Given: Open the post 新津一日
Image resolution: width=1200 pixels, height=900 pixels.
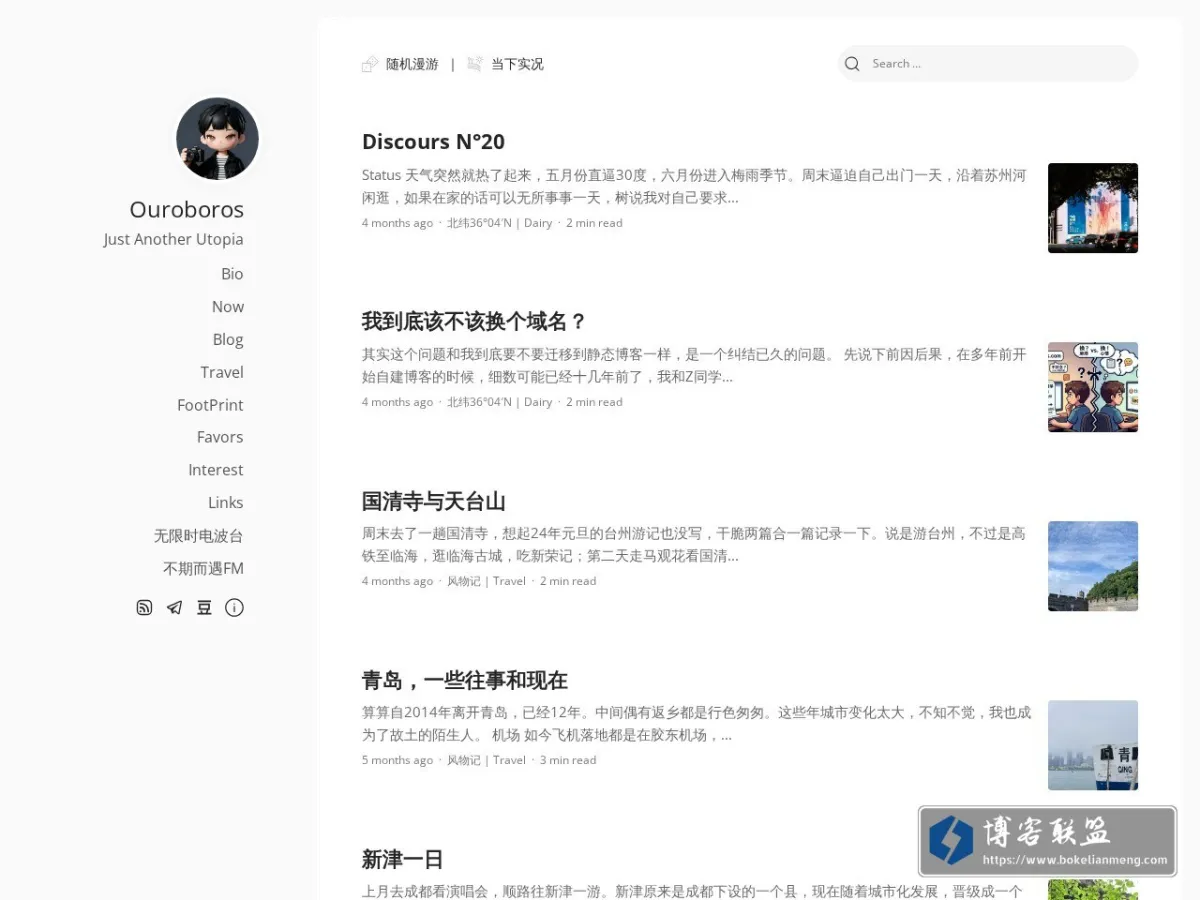Looking at the screenshot, I should (x=402, y=860).
